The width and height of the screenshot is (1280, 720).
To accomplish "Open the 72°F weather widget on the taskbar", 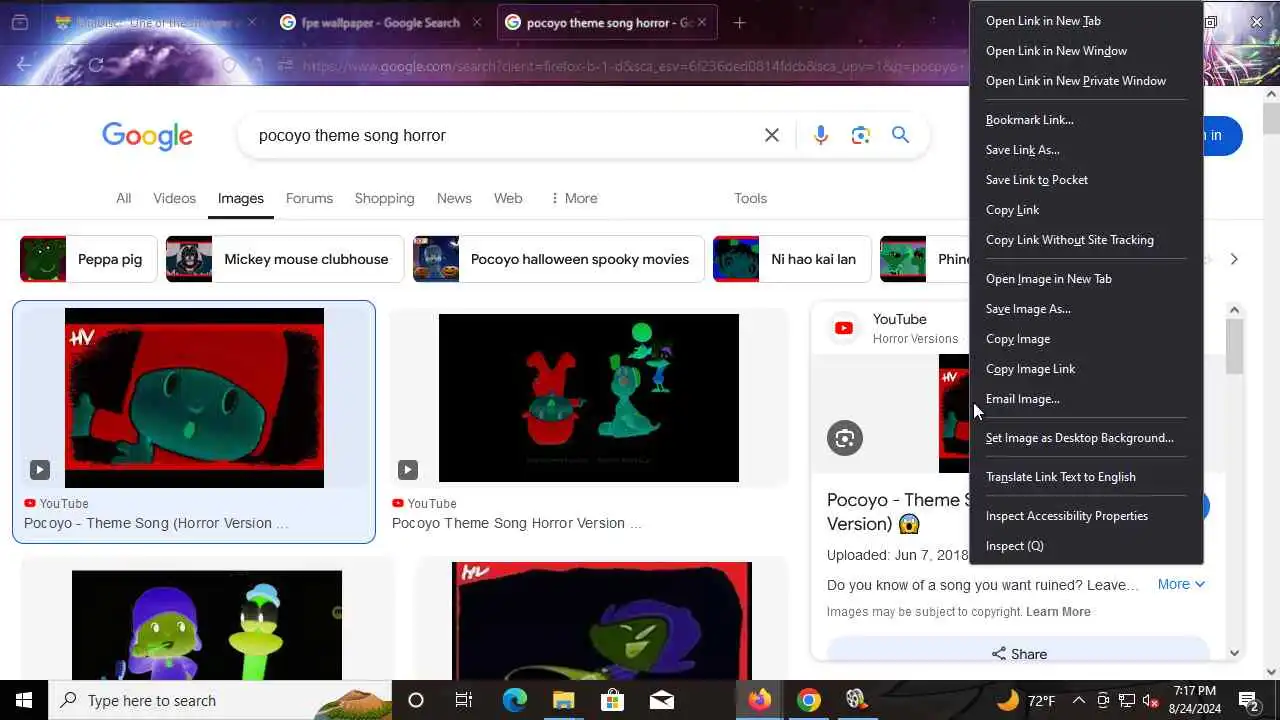I will pos(1026,700).
